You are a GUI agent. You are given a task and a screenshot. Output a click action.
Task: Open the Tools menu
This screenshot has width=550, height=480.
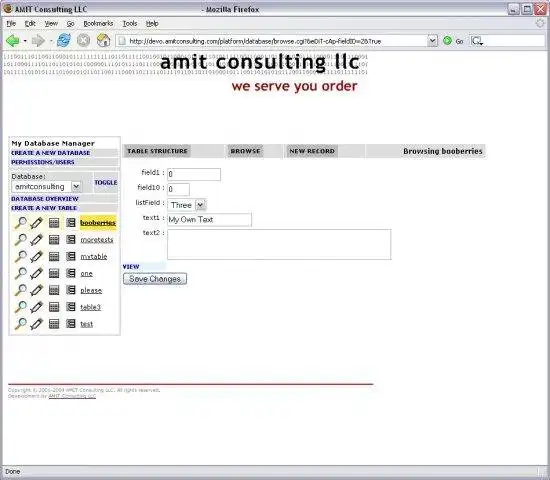point(130,24)
